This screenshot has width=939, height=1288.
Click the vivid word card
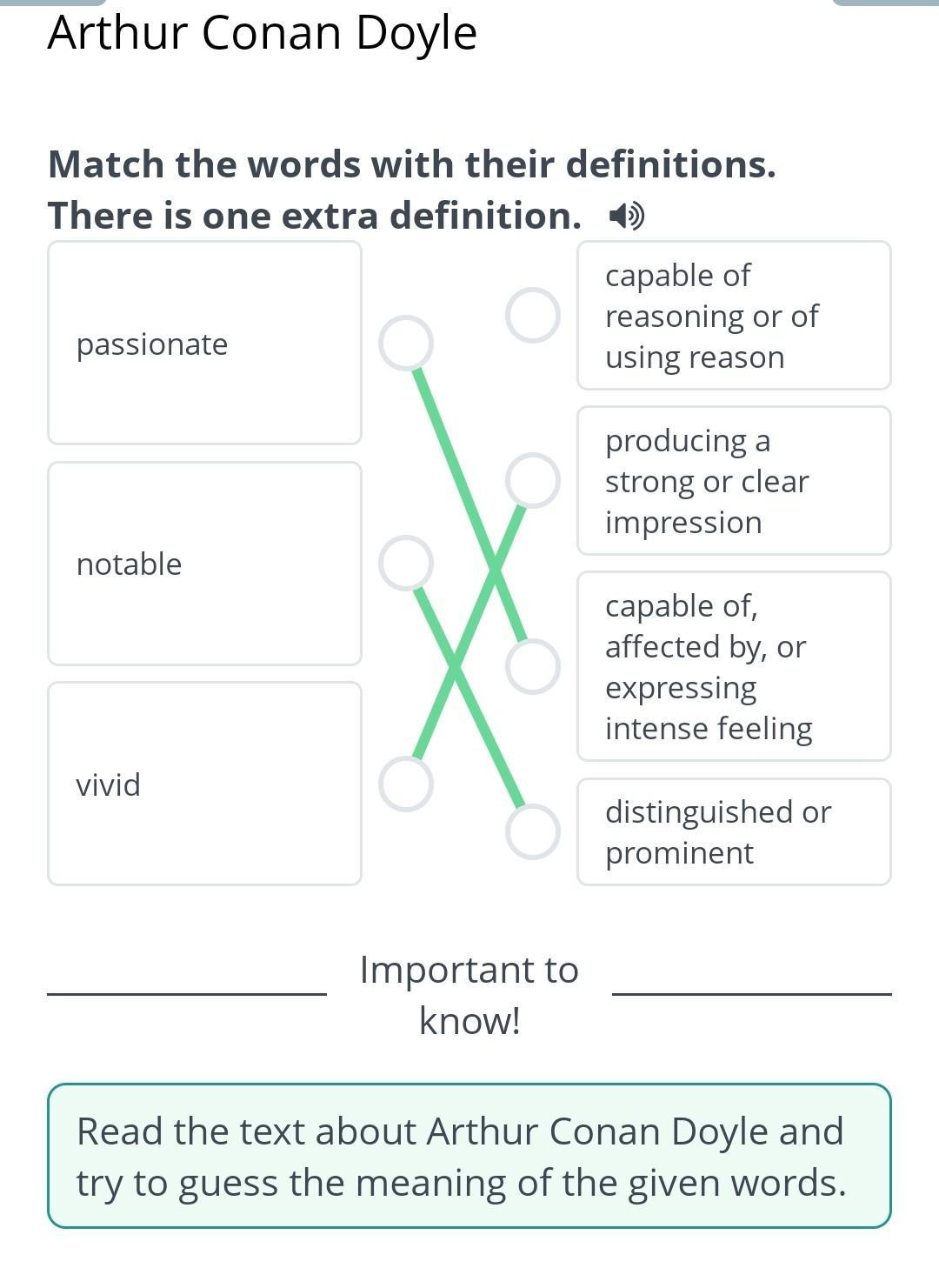pyautogui.click(x=204, y=784)
